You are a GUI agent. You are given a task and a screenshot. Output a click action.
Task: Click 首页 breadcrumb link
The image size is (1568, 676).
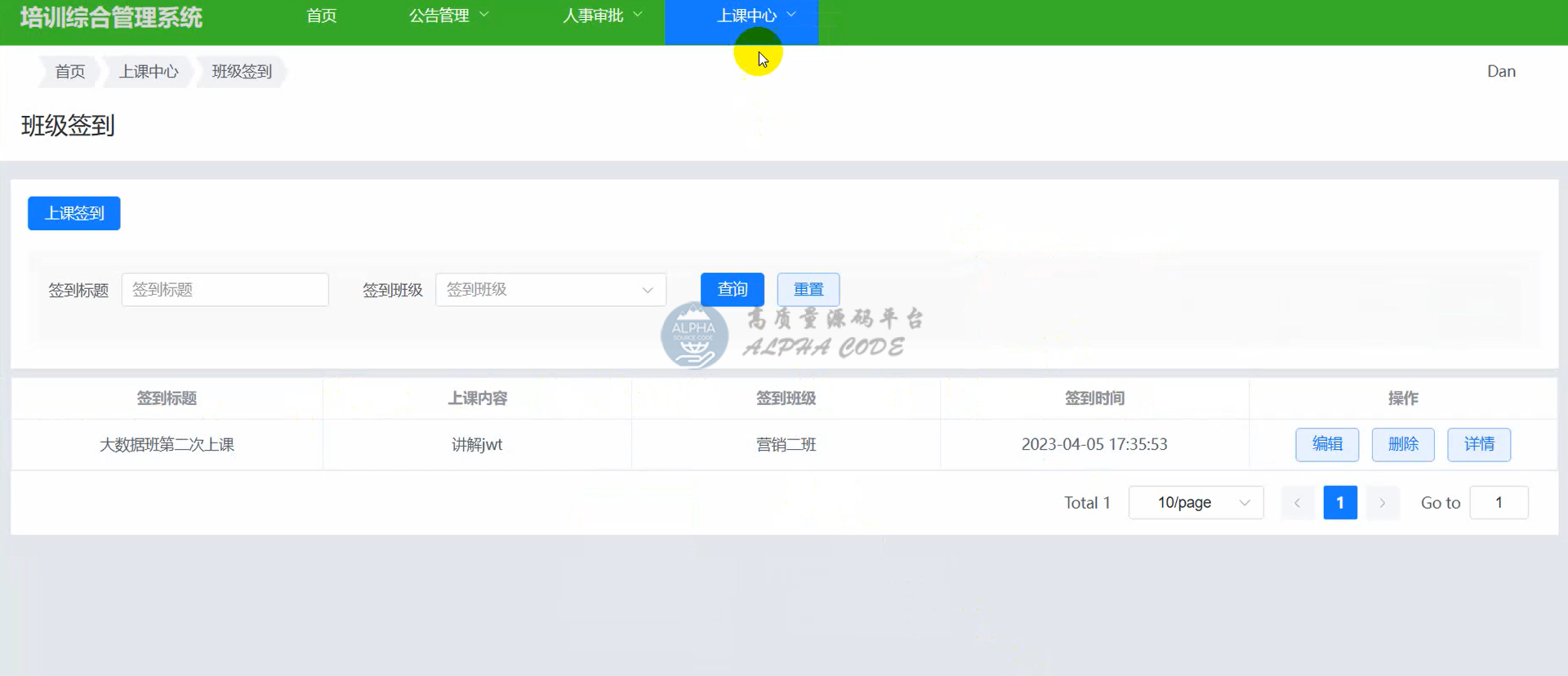(70, 72)
